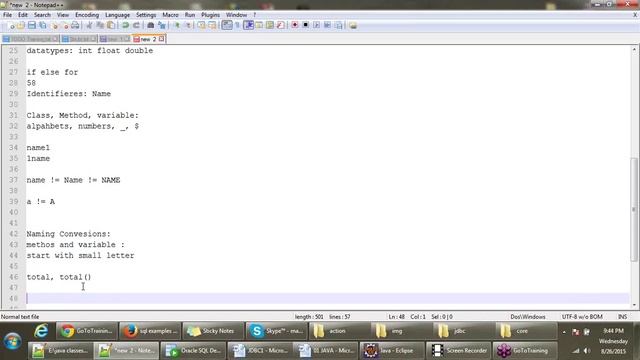
Task: Click the New file toolbar icon
Action: [11, 25]
